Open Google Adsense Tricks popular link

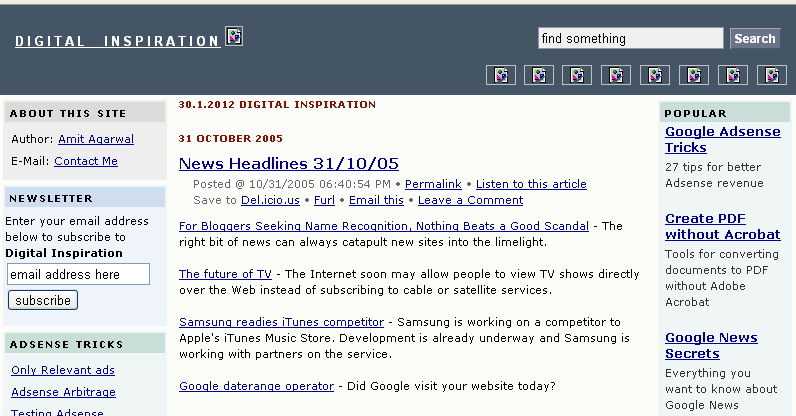(722, 139)
